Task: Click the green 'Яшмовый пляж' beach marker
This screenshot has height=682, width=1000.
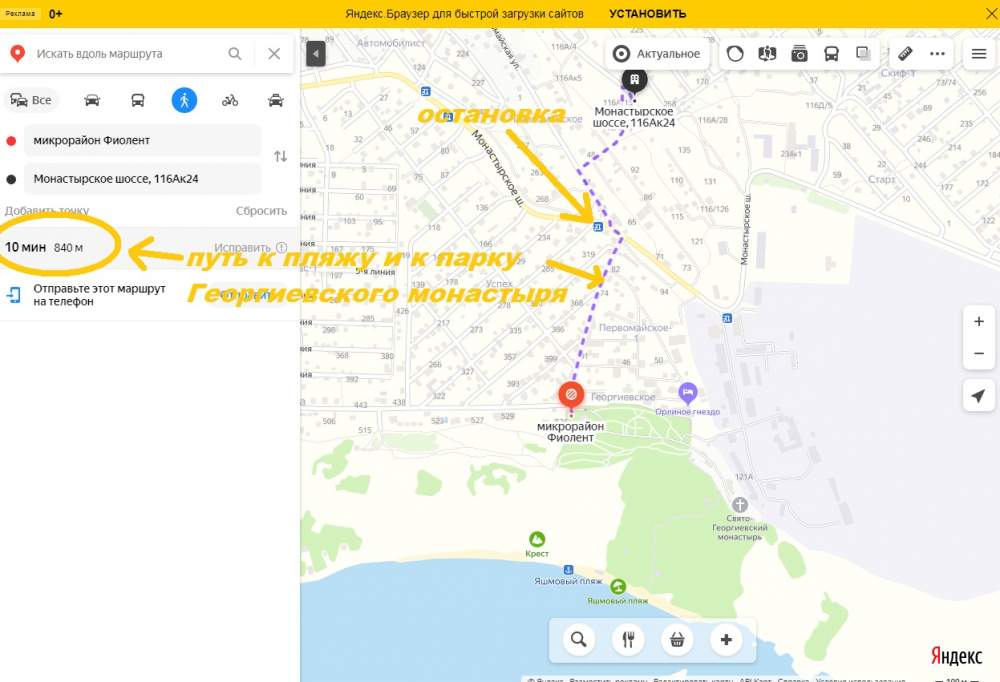Action: pos(617,586)
